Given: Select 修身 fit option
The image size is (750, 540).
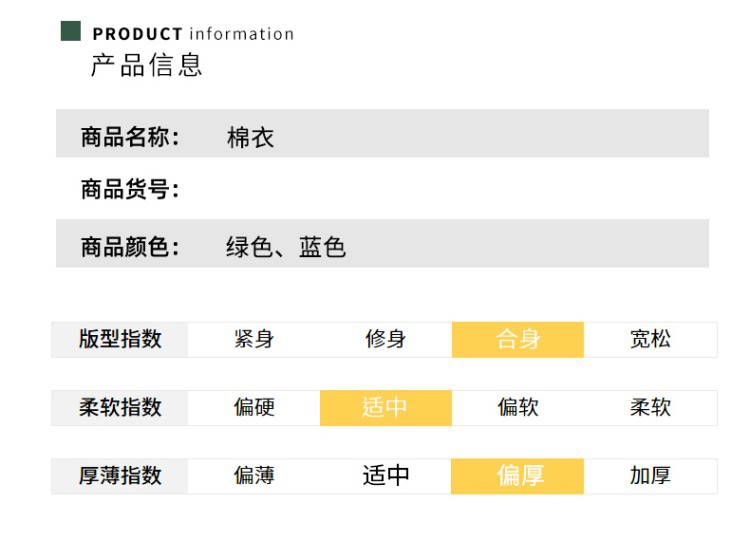Looking at the screenshot, I should [386, 340].
